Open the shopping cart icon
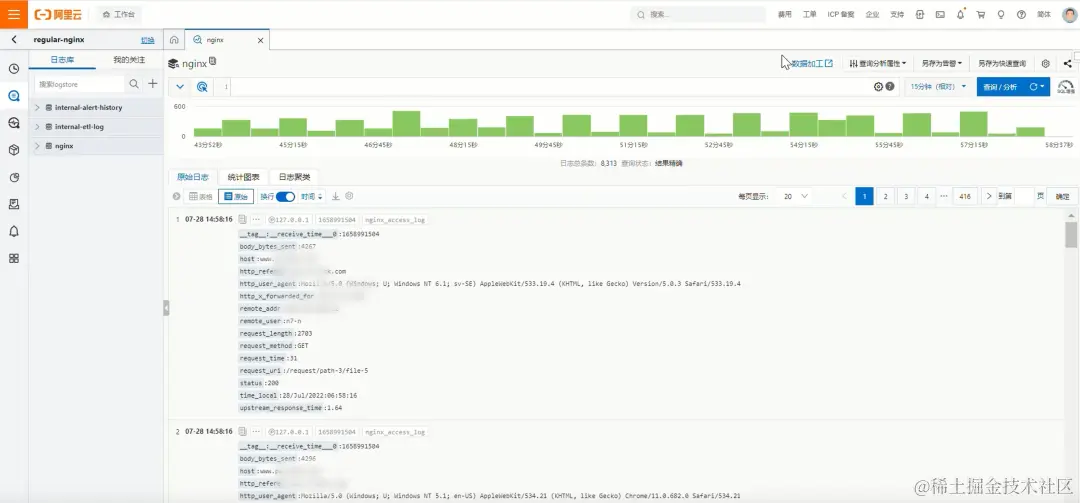This screenshot has height=503, width=1080. 981,14
